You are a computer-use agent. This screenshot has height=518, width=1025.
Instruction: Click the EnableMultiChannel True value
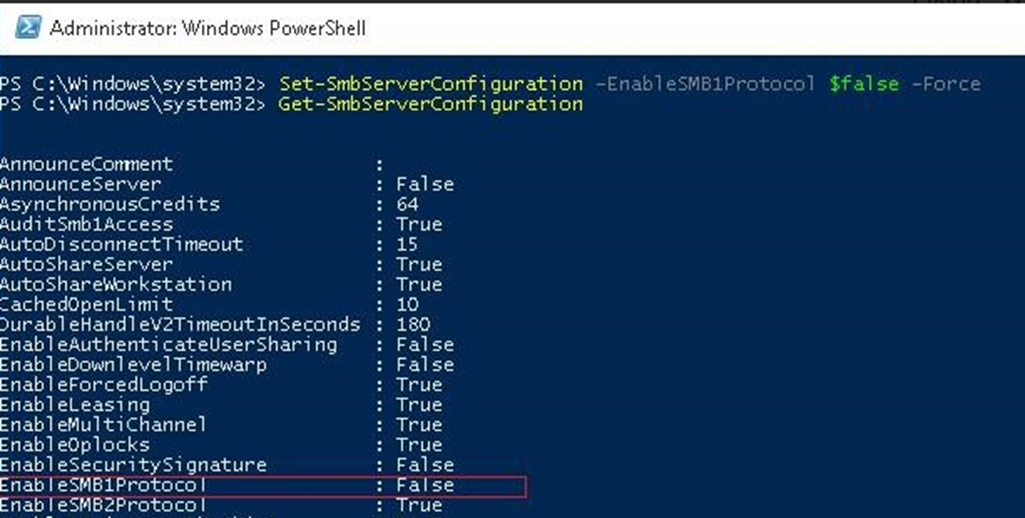pyautogui.click(x=419, y=425)
